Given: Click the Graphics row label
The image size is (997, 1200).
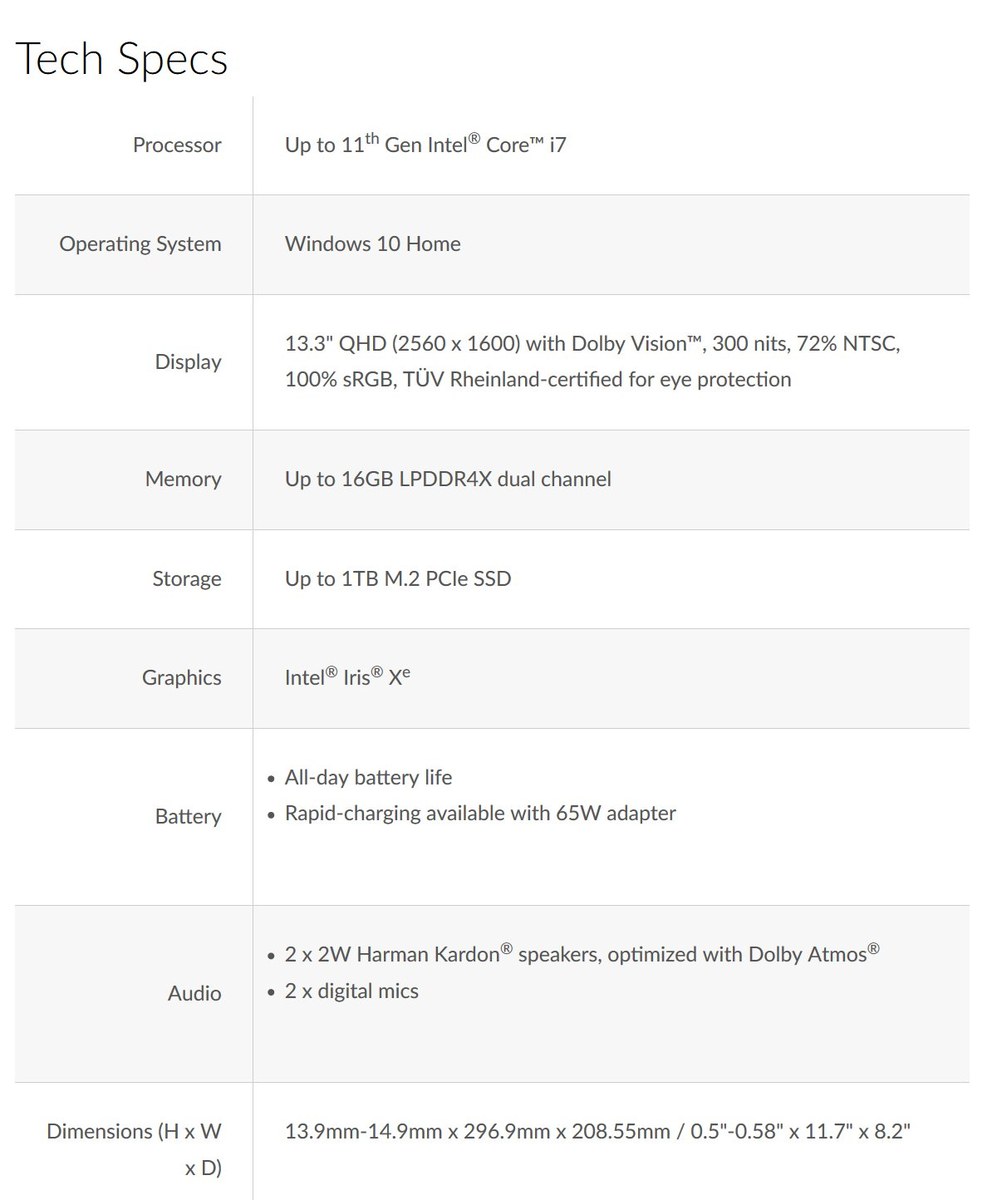Looking at the screenshot, I should pyautogui.click(x=181, y=678).
